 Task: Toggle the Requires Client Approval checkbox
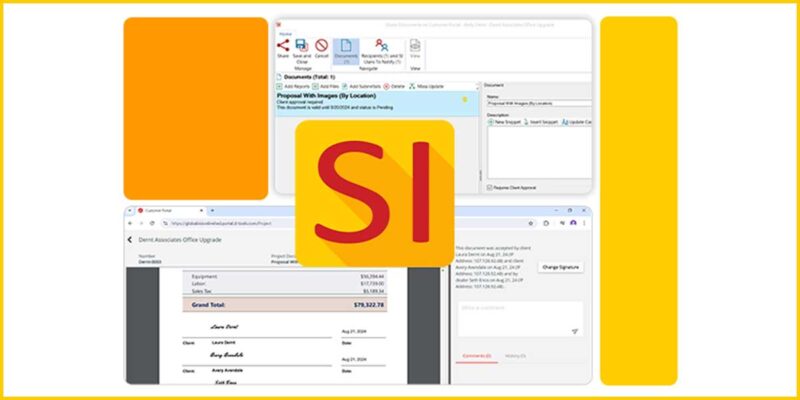tap(490, 188)
